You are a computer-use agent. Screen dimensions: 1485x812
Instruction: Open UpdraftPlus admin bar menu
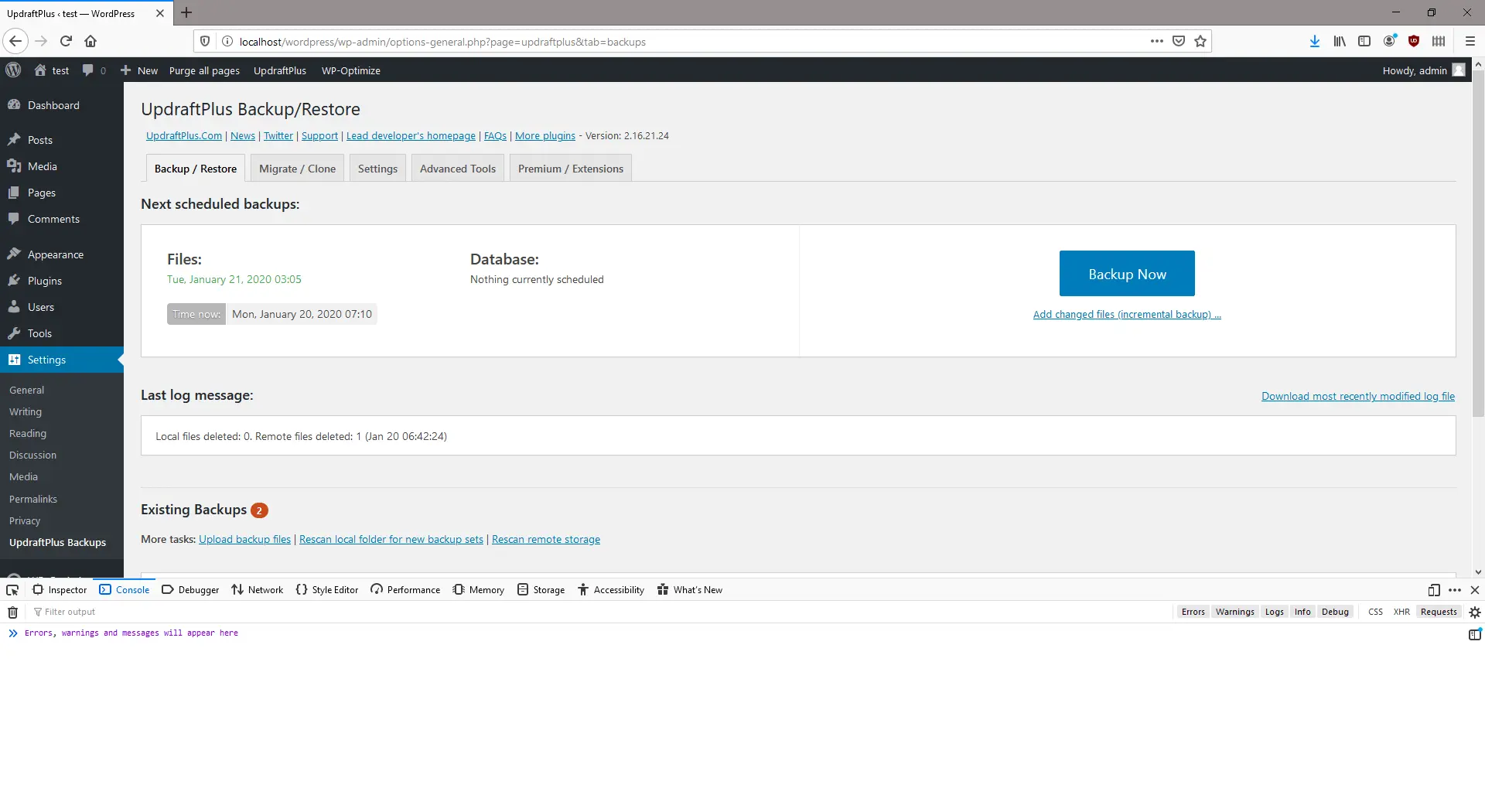[x=280, y=70]
